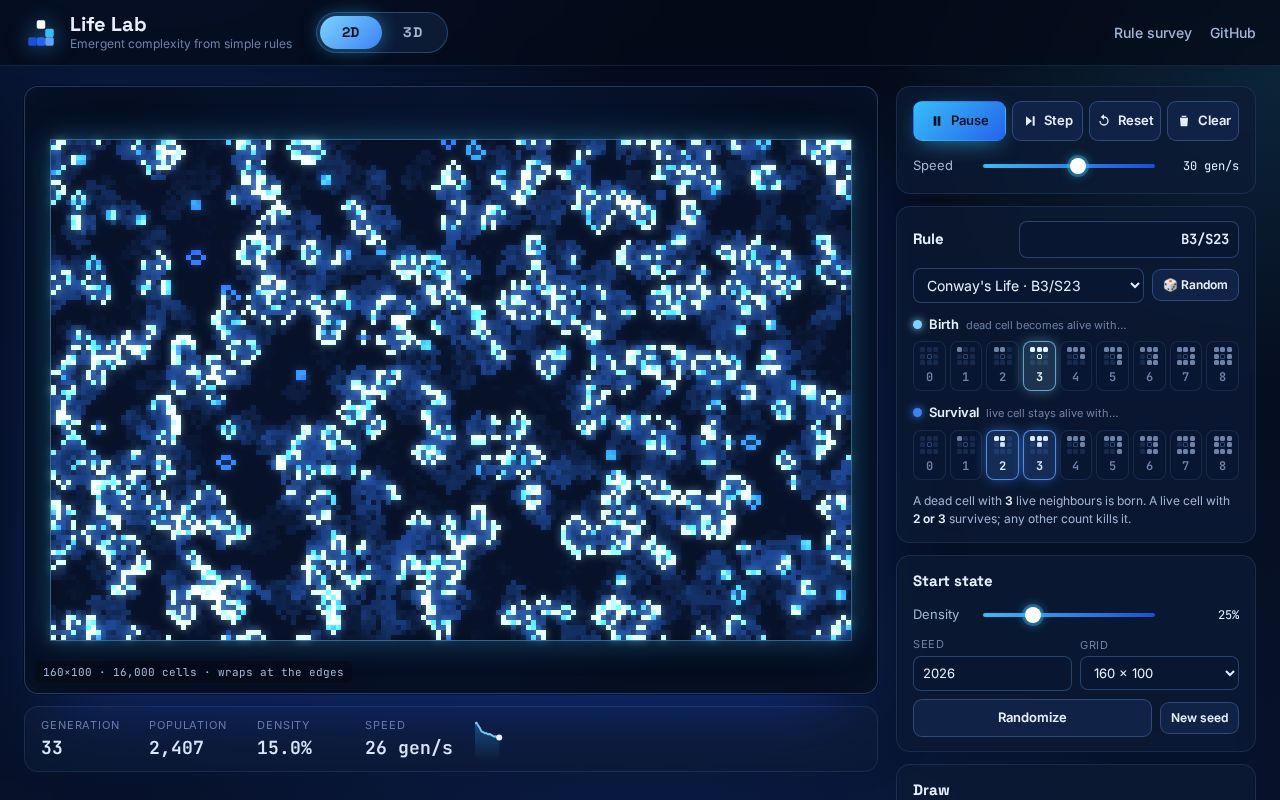The width and height of the screenshot is (1280, 800).
Task: Toggle Birth neighbour count 1
Action: click(966, 366)
